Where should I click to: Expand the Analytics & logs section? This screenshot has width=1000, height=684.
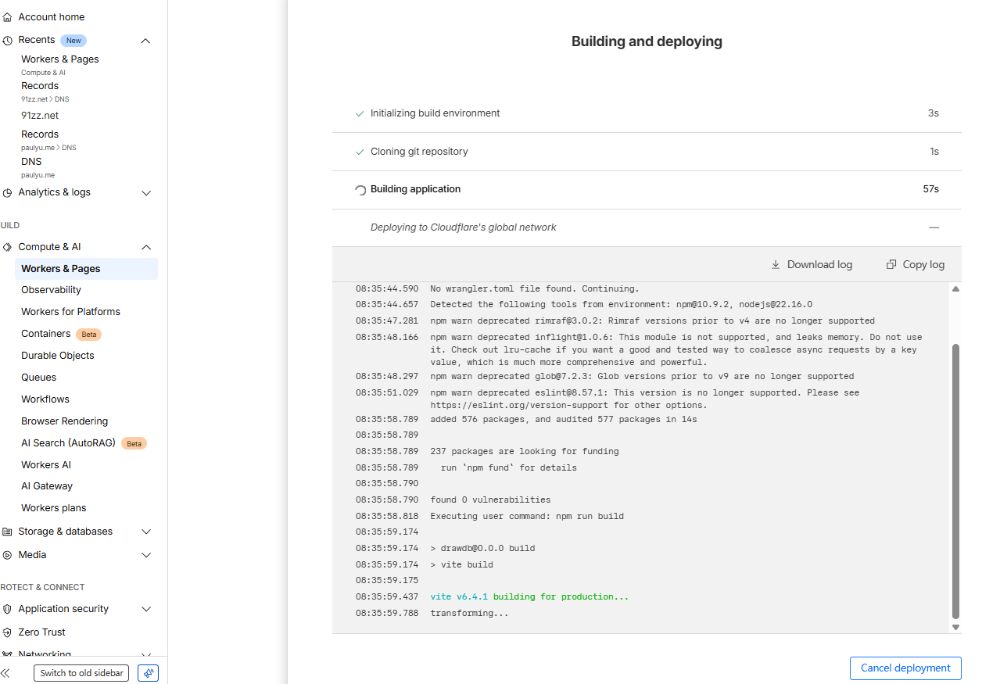pos(146,193)
